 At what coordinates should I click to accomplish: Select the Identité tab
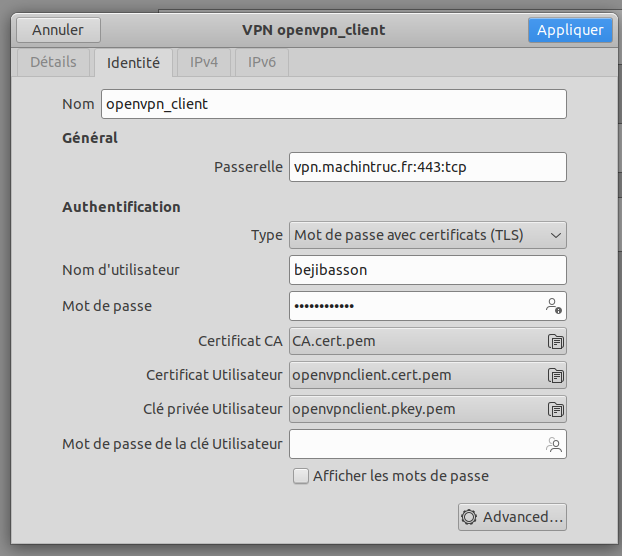133,63
